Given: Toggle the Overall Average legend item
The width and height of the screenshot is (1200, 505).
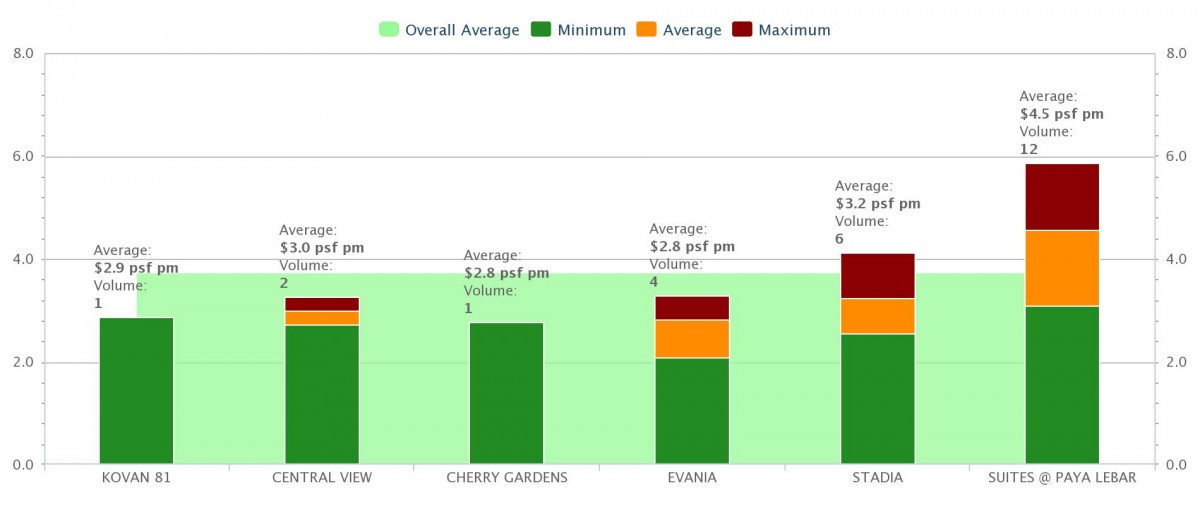Looking at the screenshot, I should [x=449, y=30].
